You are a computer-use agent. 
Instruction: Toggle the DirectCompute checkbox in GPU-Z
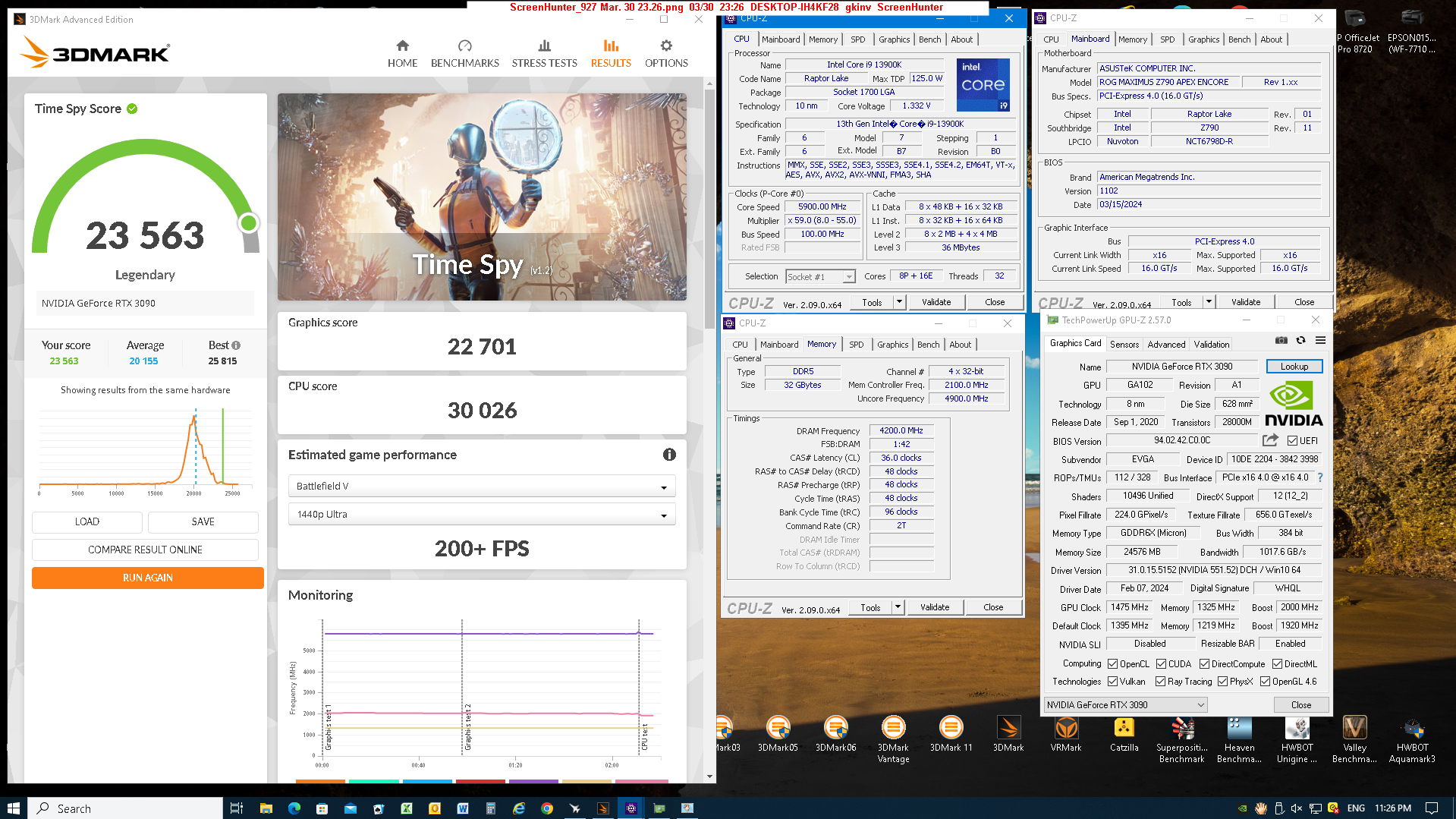(1204, 664)
